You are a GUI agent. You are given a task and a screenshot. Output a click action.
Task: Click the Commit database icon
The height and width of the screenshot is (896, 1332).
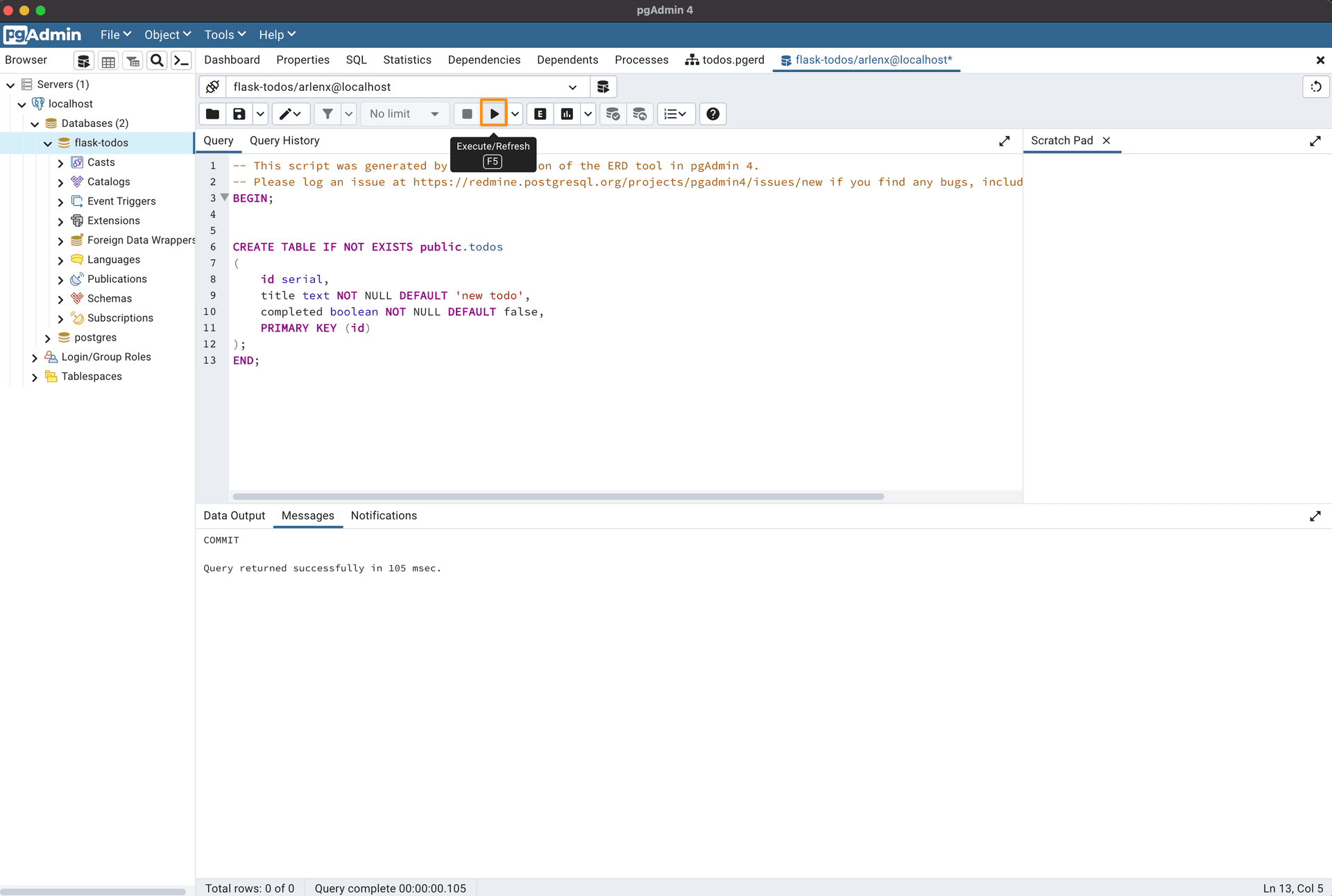(613, 114)
